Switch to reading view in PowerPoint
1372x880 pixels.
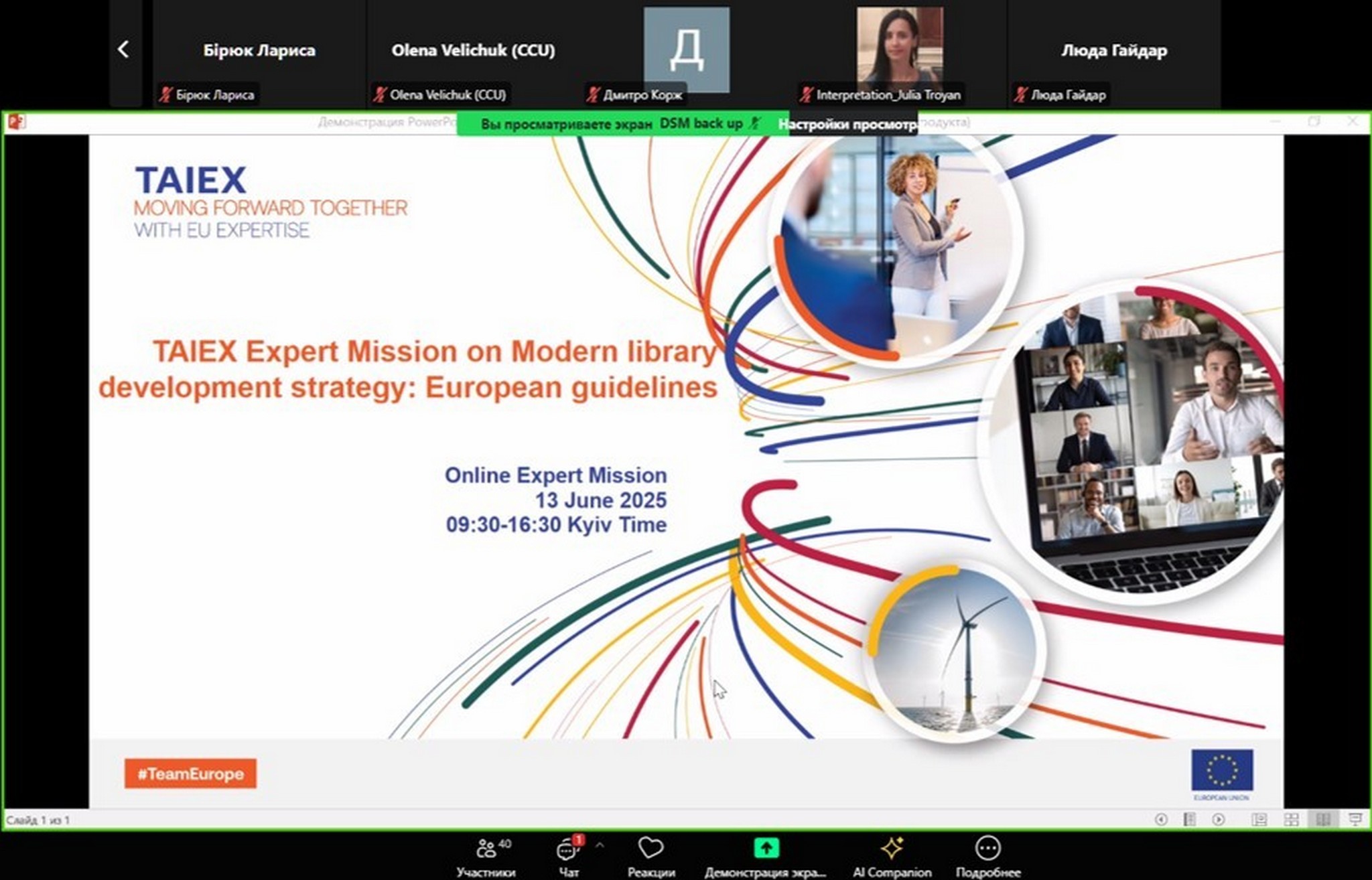point(1324,820)
